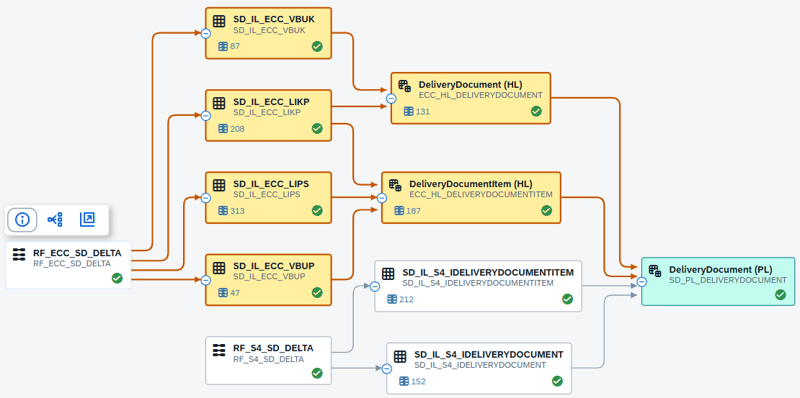Collapse inputs of SD_IL_S4_IDELIVERYDOCUMENTITEM node
The width and height of the screenshot is (800, 398).
(375, 287)
